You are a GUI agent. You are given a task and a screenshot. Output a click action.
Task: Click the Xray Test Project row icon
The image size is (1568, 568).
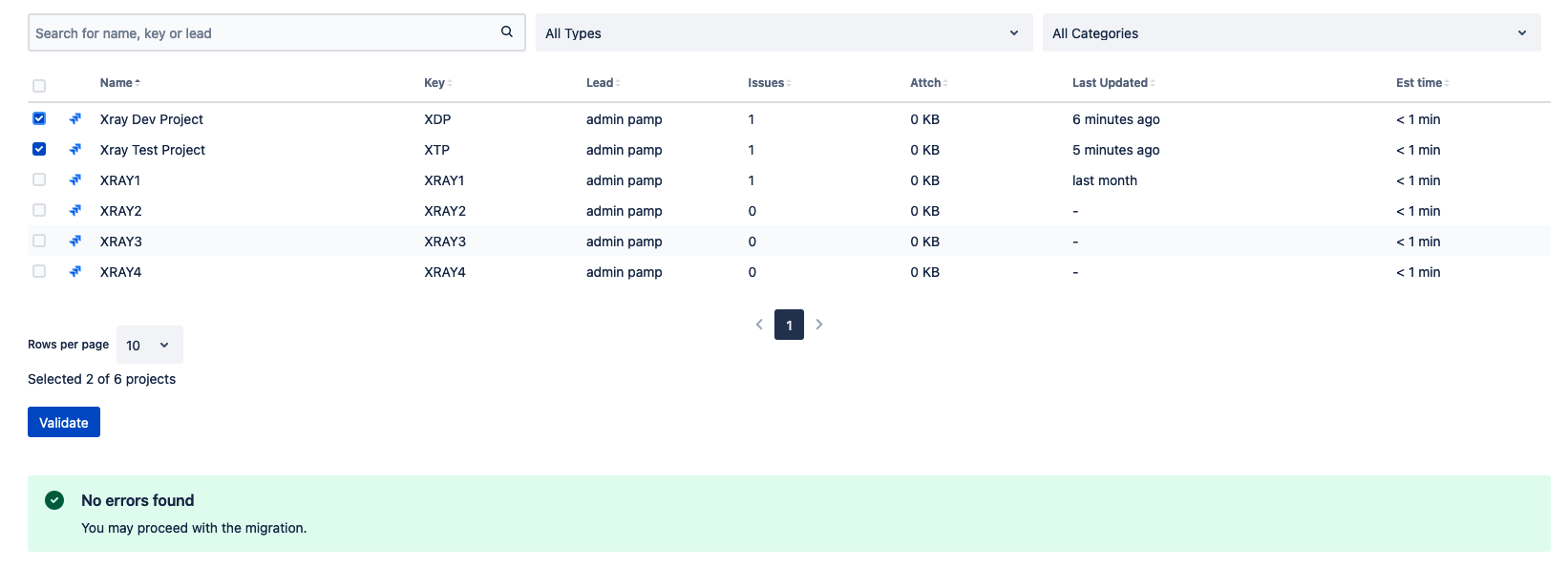coord(75,149)
